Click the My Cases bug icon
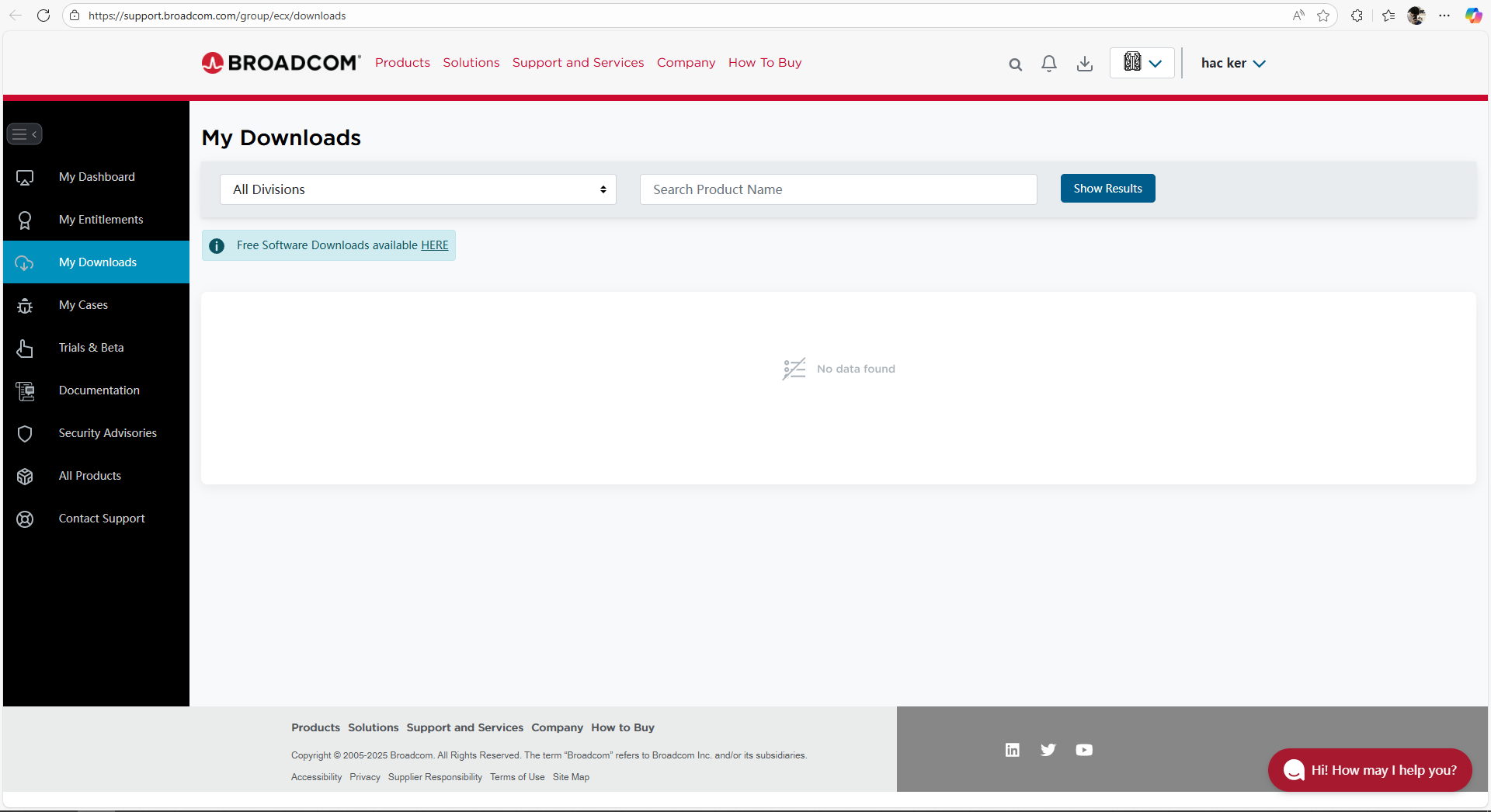 pyautogui.click(x=25, y=306)
